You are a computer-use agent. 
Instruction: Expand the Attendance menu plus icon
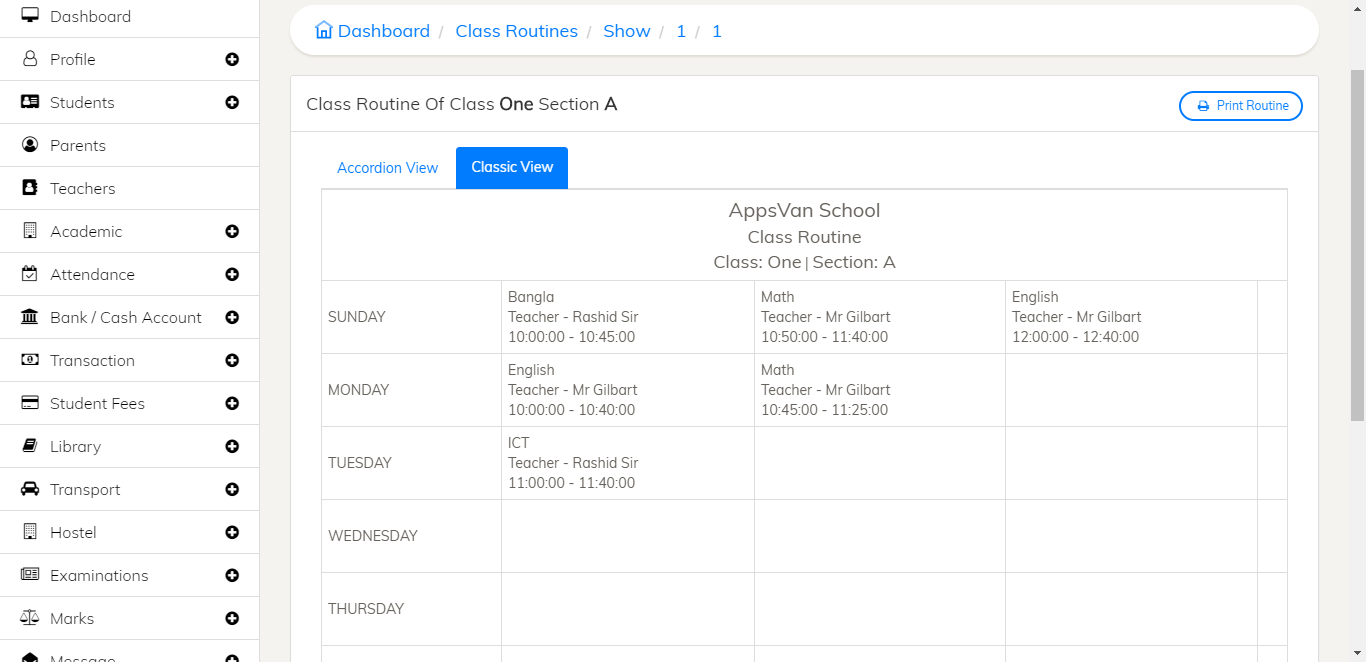[232, 275]
